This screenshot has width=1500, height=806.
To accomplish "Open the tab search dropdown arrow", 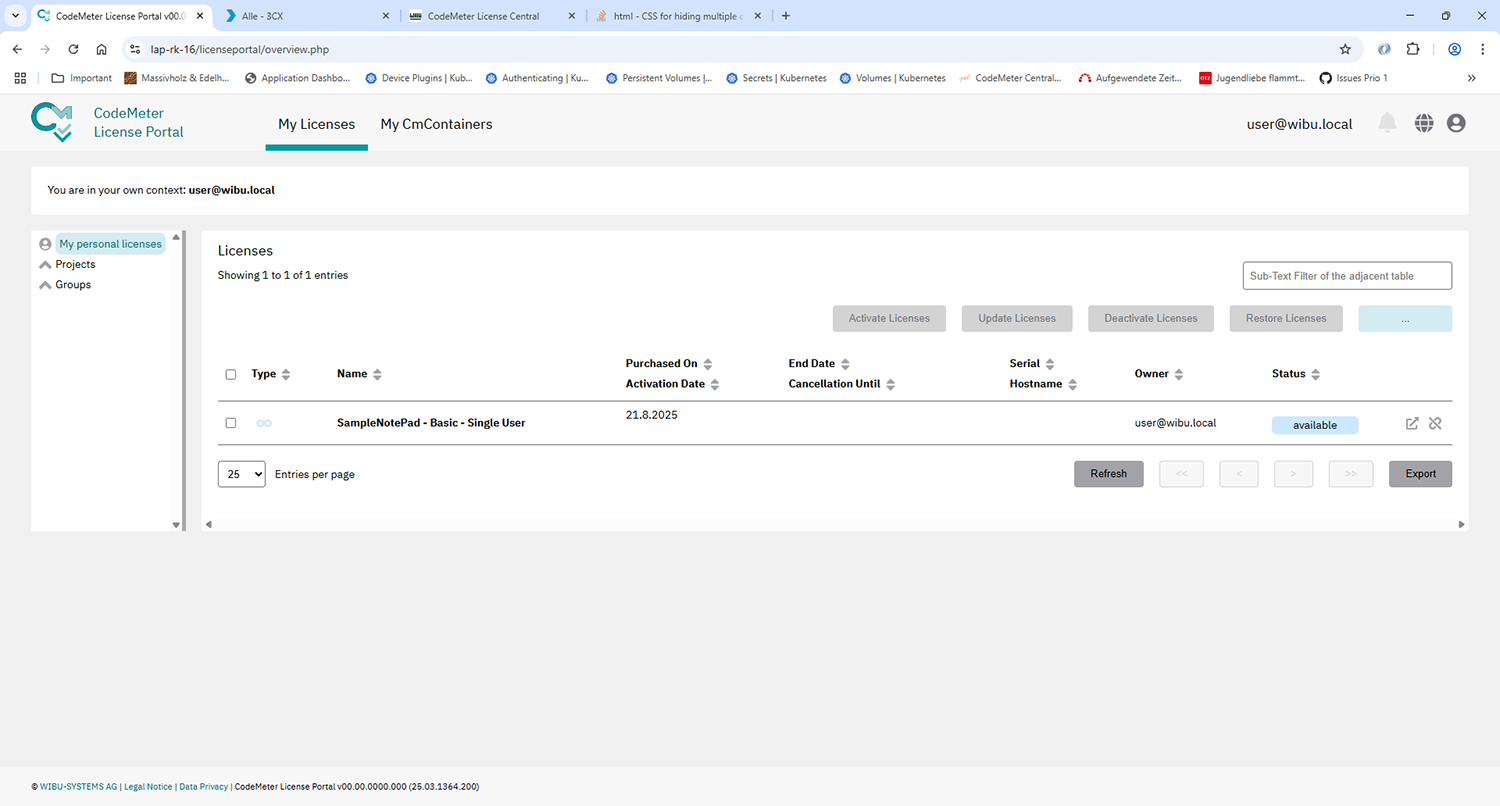I will click(x=15, y=16).
